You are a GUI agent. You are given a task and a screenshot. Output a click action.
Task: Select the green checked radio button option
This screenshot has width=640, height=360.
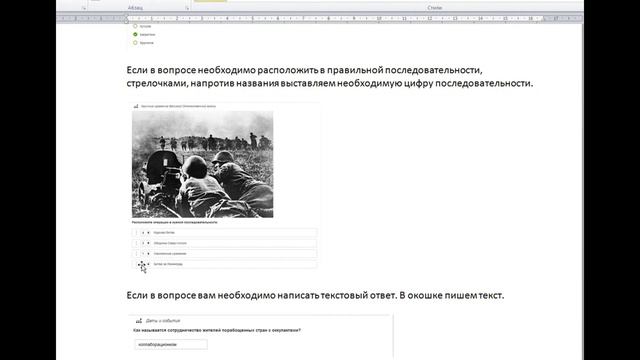[x=135, y=34]
